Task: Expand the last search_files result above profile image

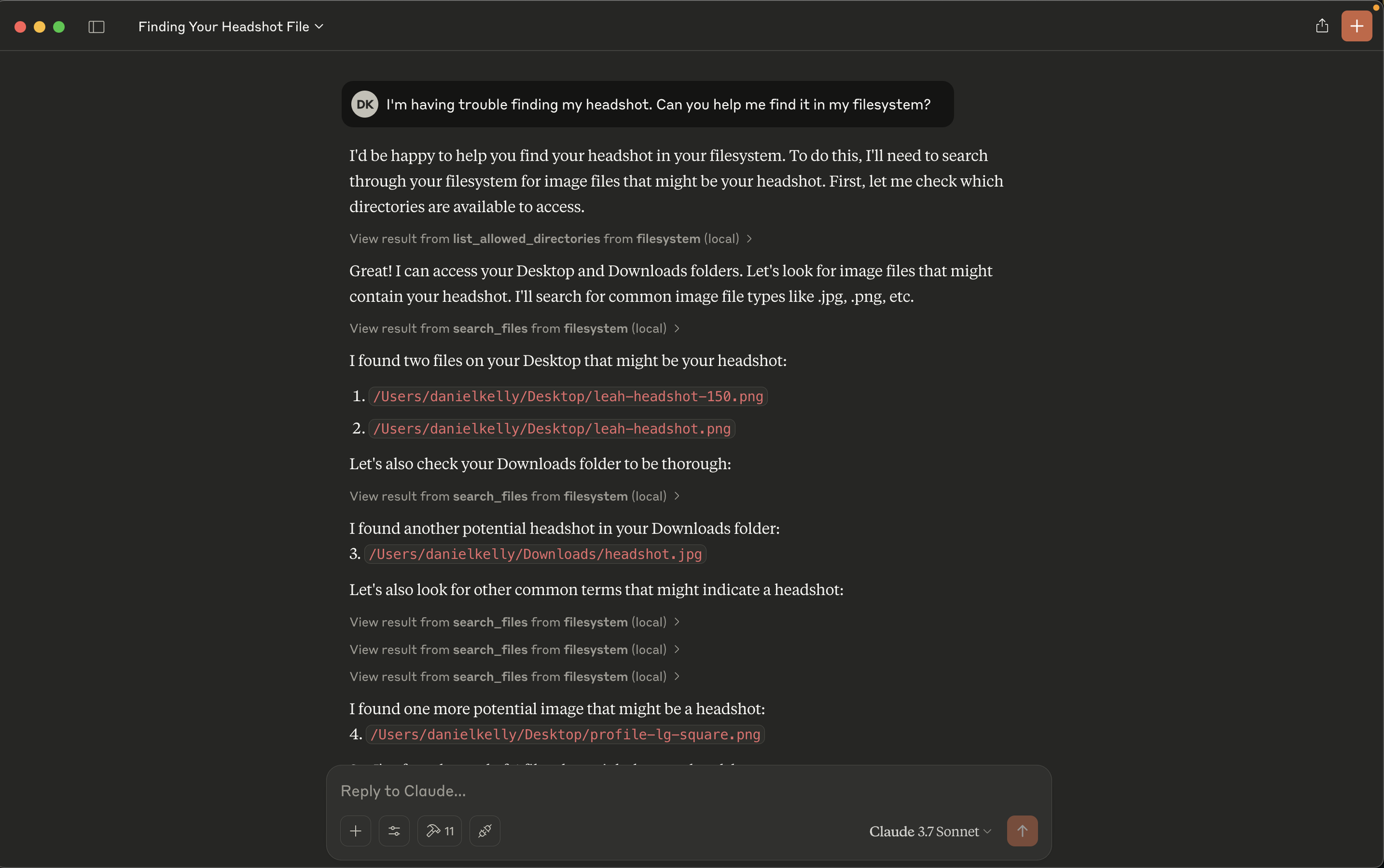Action: click(x=514, y=677)
